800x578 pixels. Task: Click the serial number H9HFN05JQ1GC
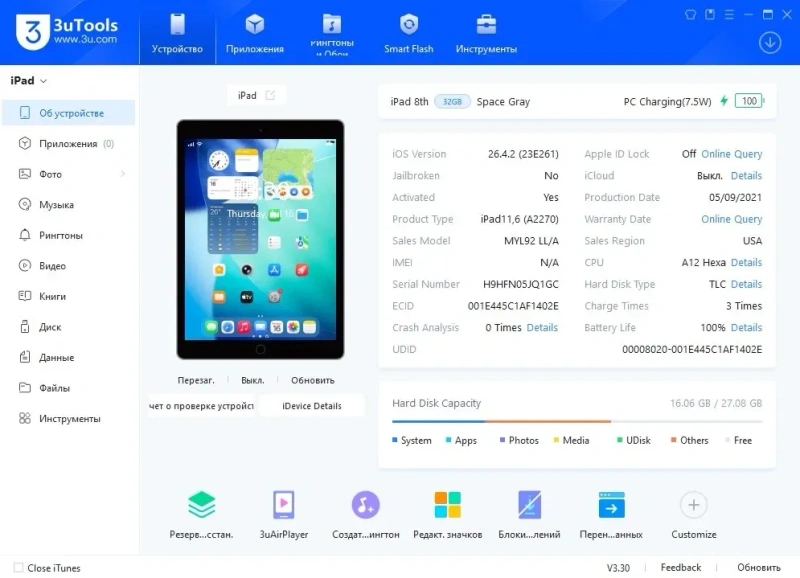(520, 284)
